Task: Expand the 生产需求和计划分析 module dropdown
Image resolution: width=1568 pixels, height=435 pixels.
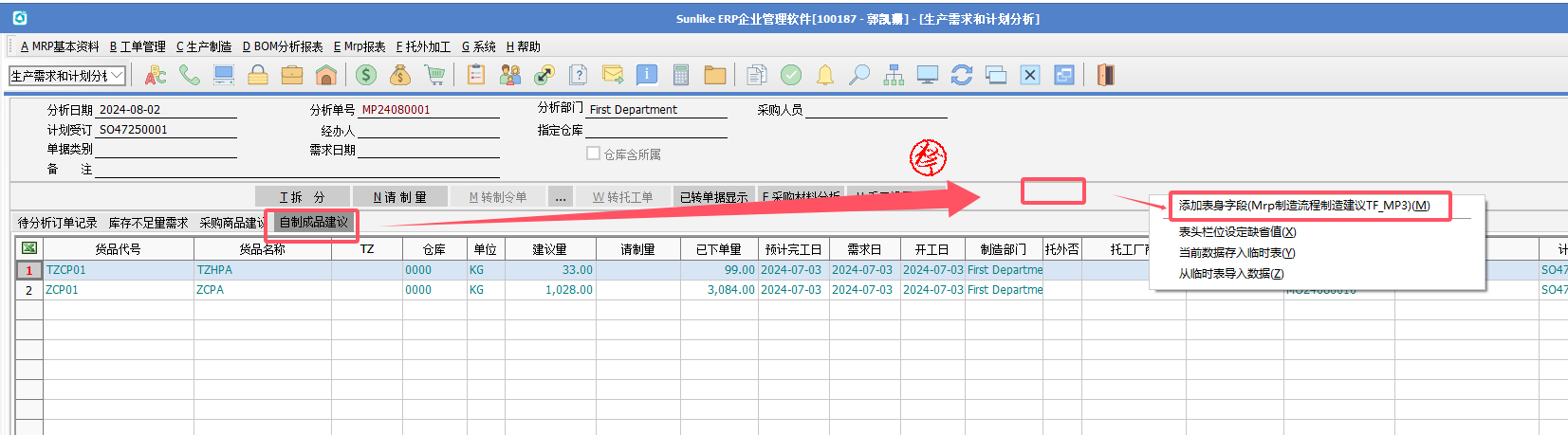Action: pyautogui.click(x=117, y=76)
